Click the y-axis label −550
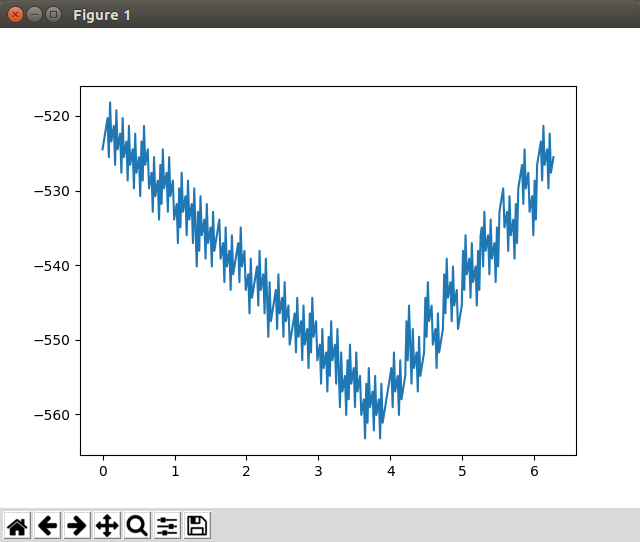The width and height of the screenshot is (640, 542). coord(52,340)
